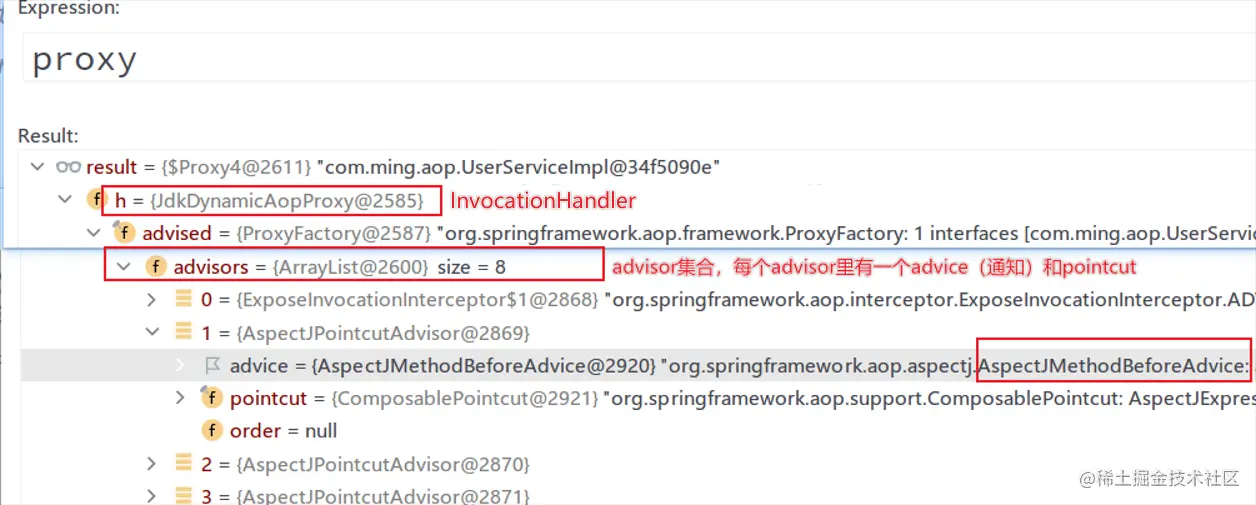Collapse the advised ProxyFactory node

pos(94,233)
